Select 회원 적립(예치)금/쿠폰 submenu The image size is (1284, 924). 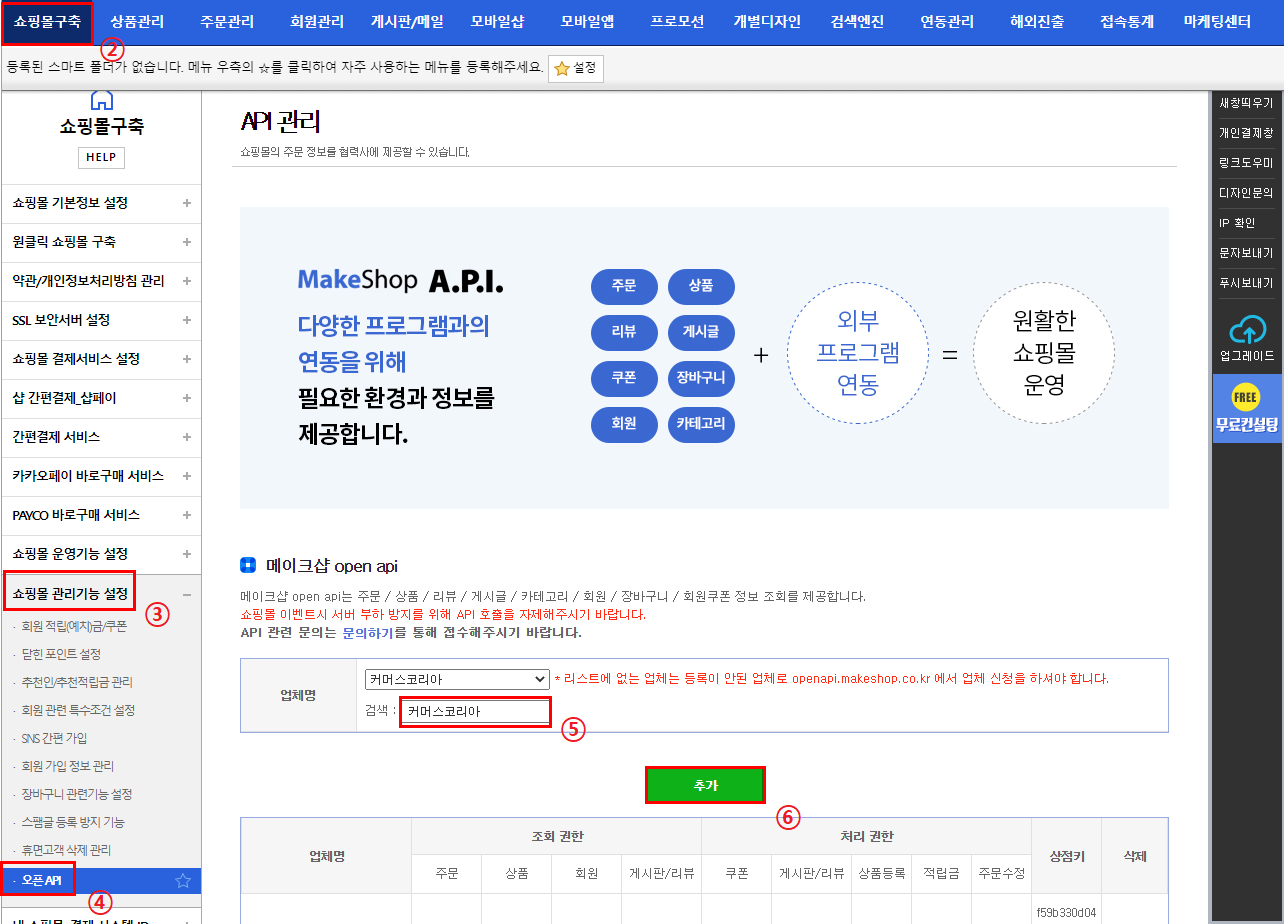pos(74,626)
